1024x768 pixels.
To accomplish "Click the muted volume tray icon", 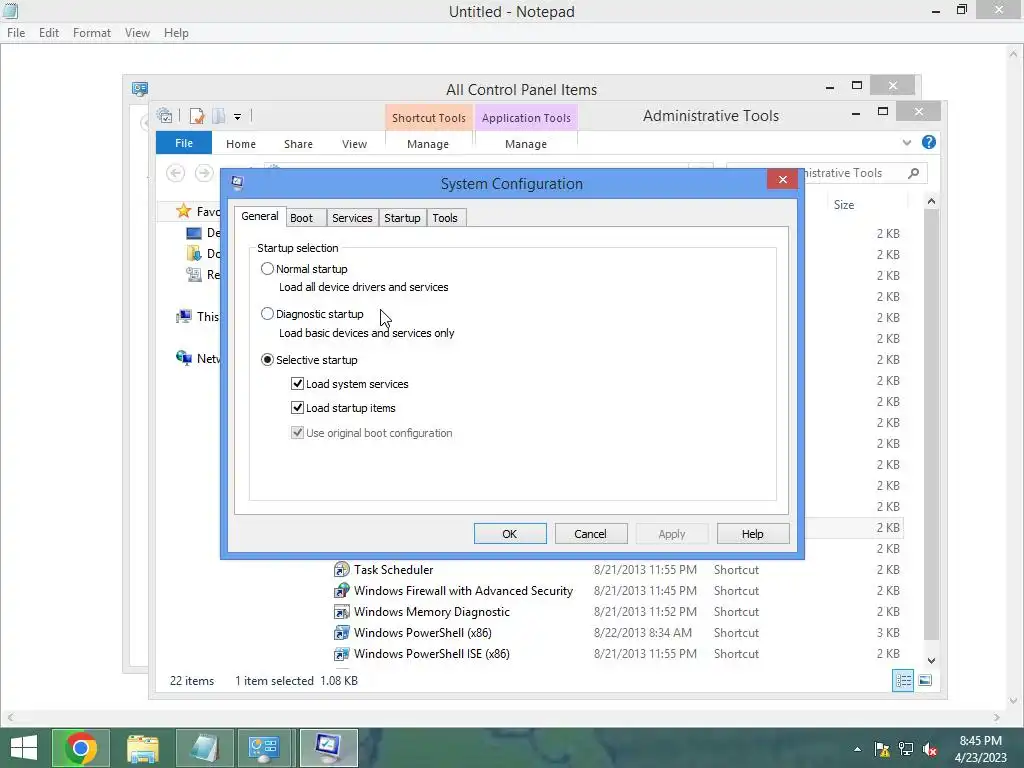I will [x=930, y=749].
